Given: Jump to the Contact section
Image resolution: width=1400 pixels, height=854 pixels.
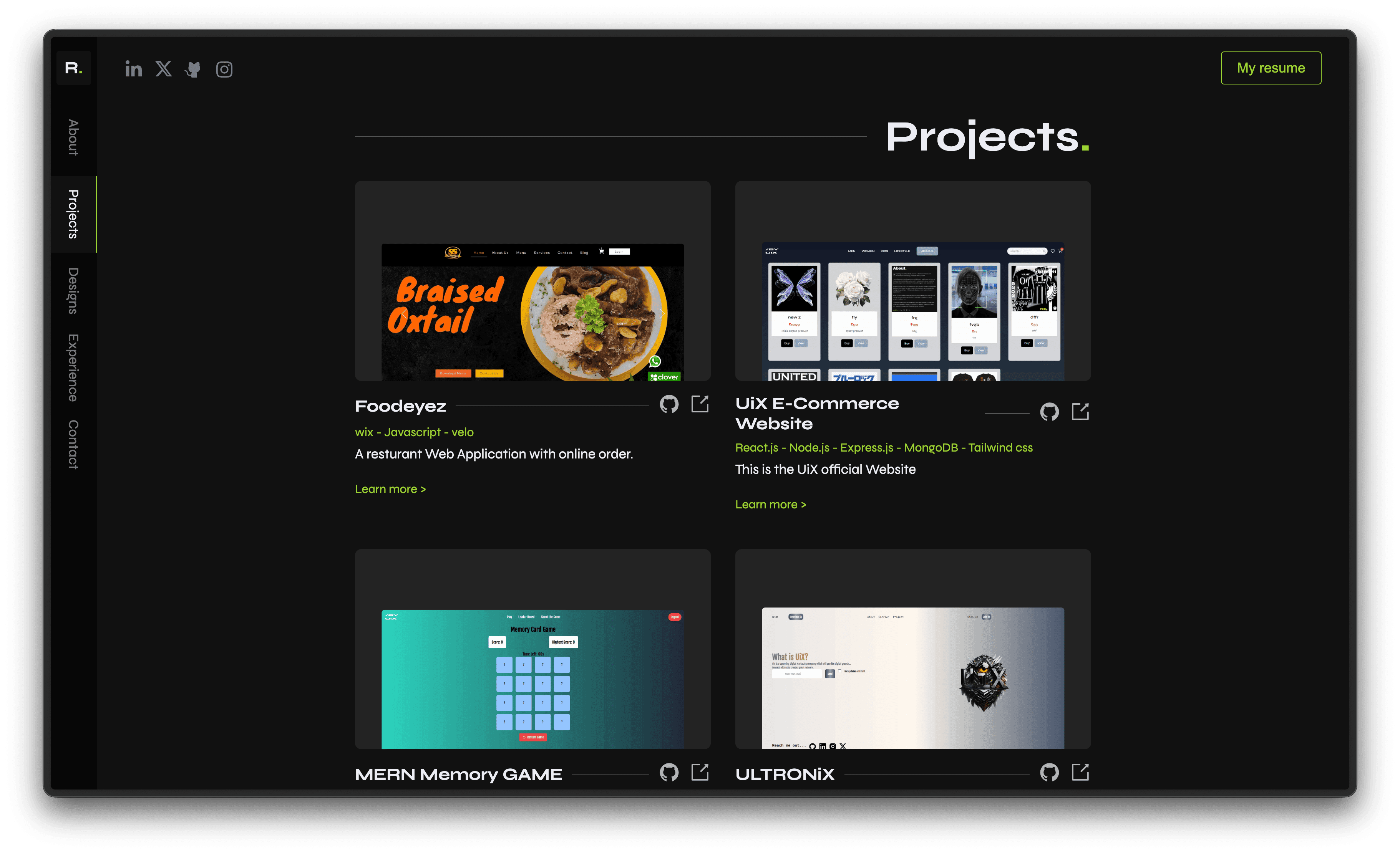Looking at the screenshot, I should coord(73,445).
